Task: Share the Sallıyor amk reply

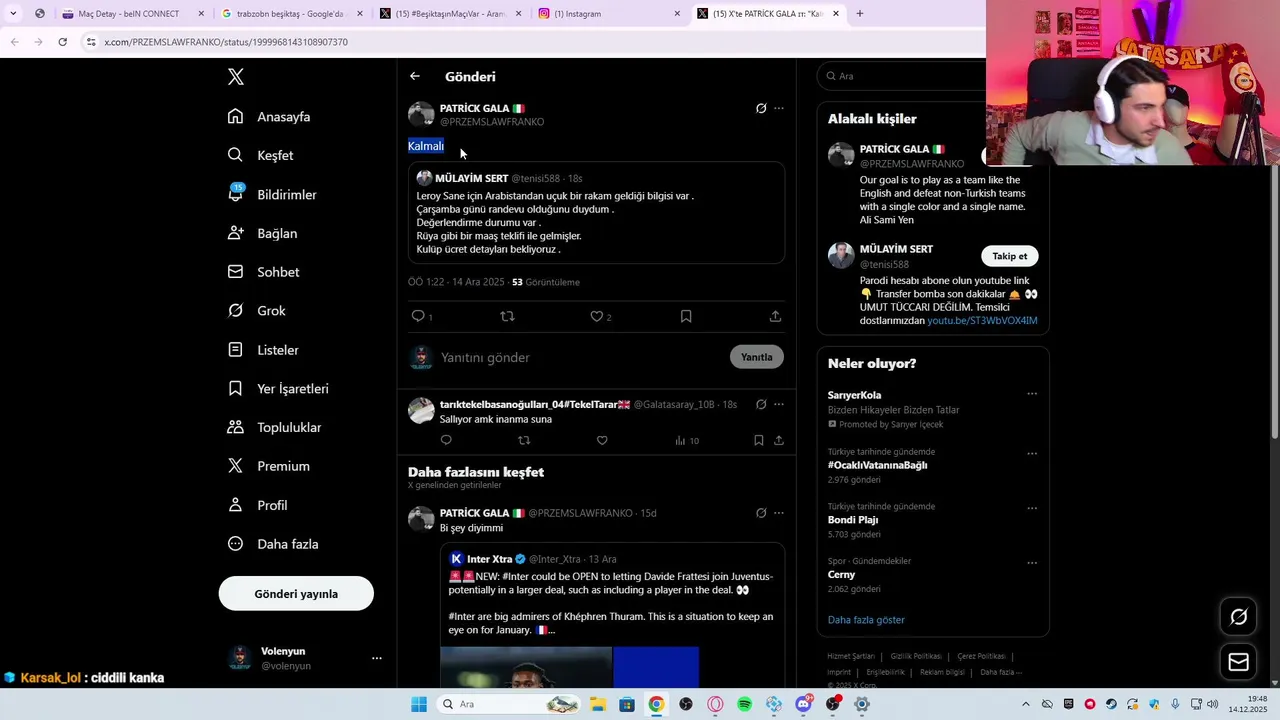Action: (779, 440)
